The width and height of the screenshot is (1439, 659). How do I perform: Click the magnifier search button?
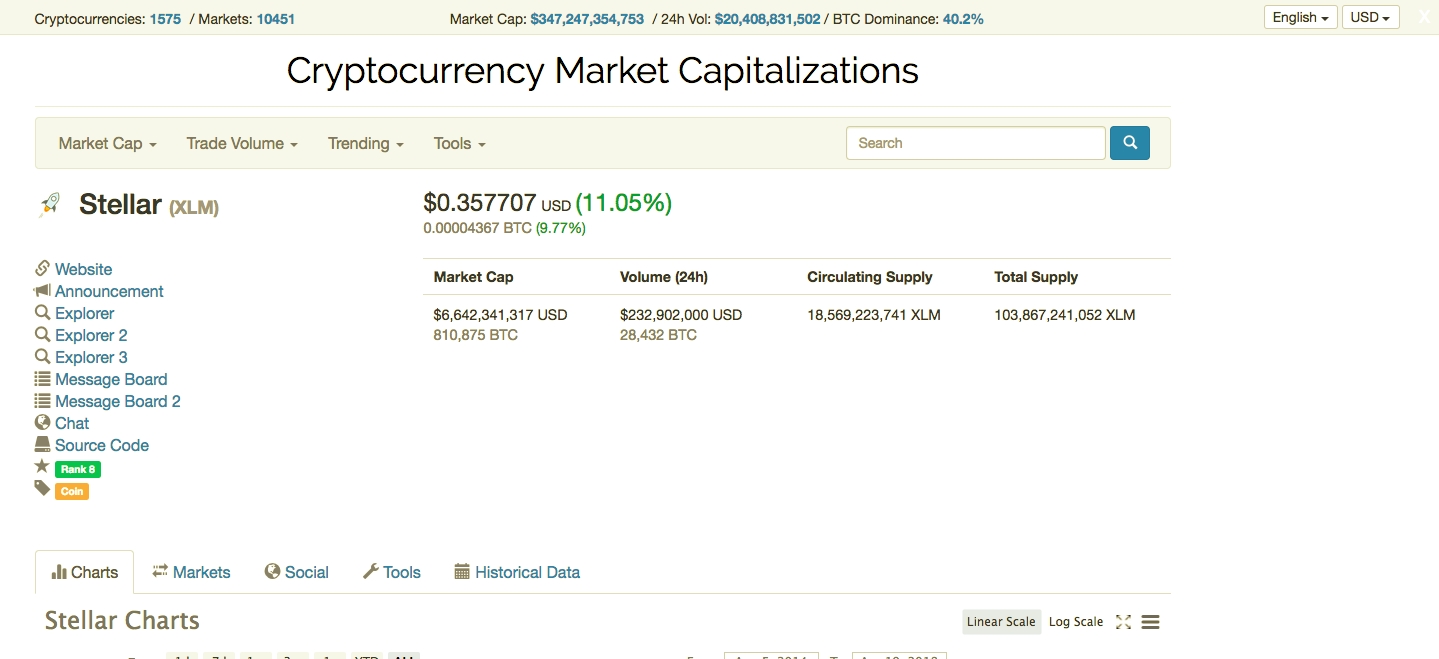(x=1130, y=143)
